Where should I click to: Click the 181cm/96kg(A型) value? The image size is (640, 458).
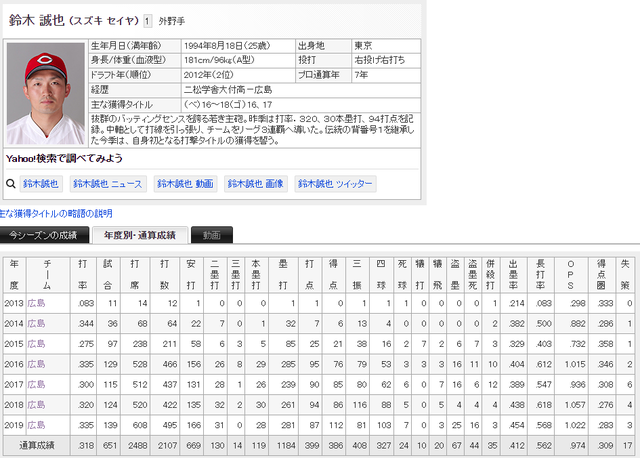219,60
